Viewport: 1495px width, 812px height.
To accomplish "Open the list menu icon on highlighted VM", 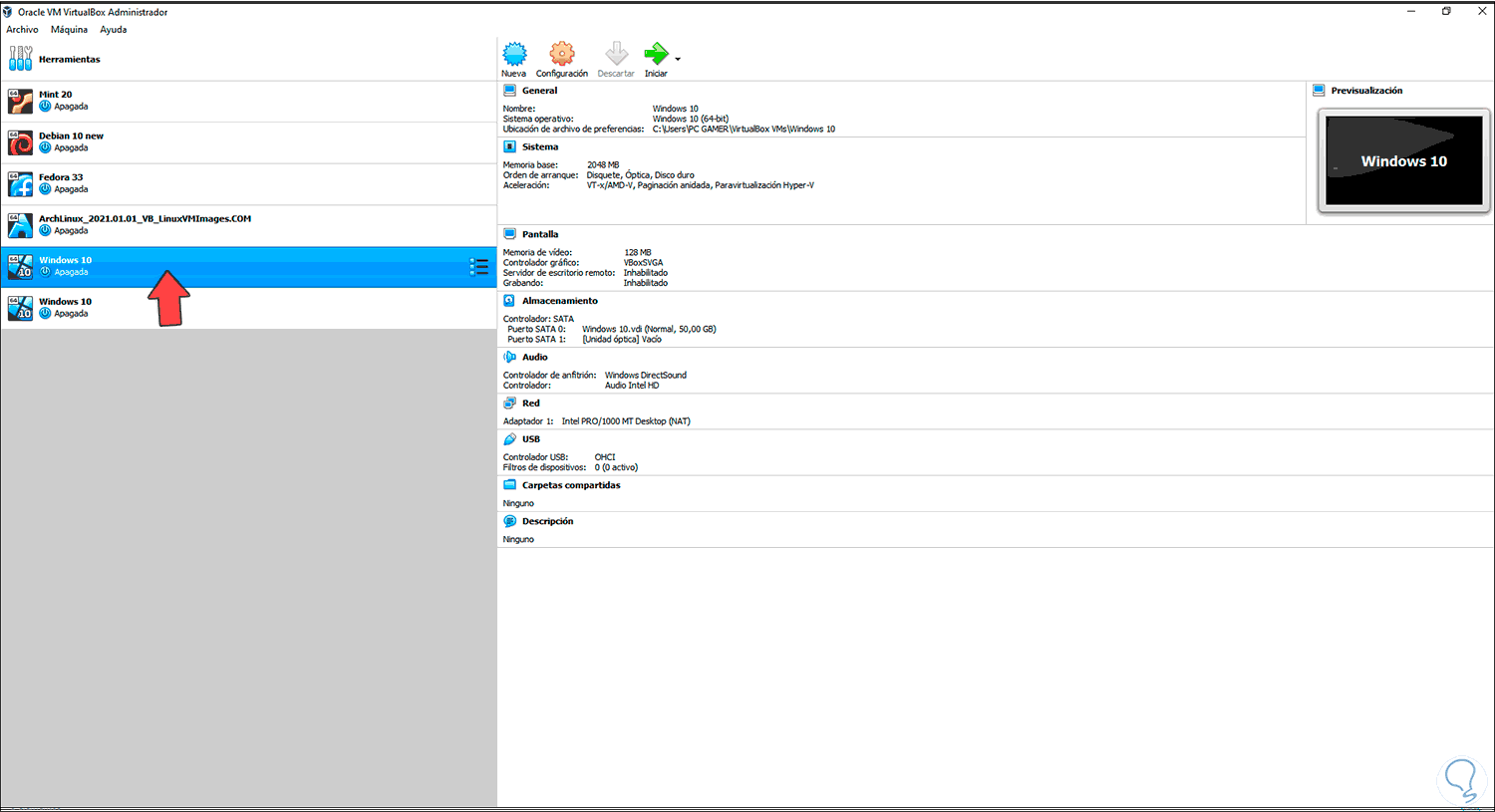I will coord(479,267).
